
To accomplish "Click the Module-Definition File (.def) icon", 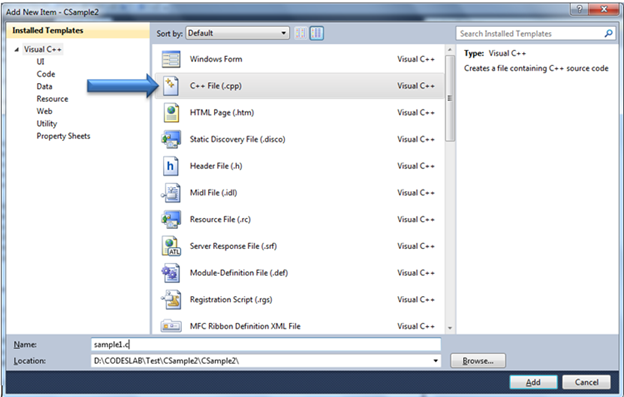I will tap(171, 273).
